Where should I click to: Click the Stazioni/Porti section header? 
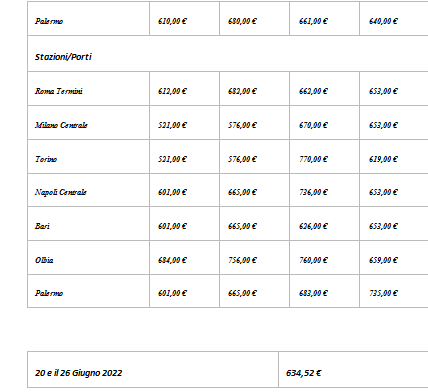coord(63,57)
